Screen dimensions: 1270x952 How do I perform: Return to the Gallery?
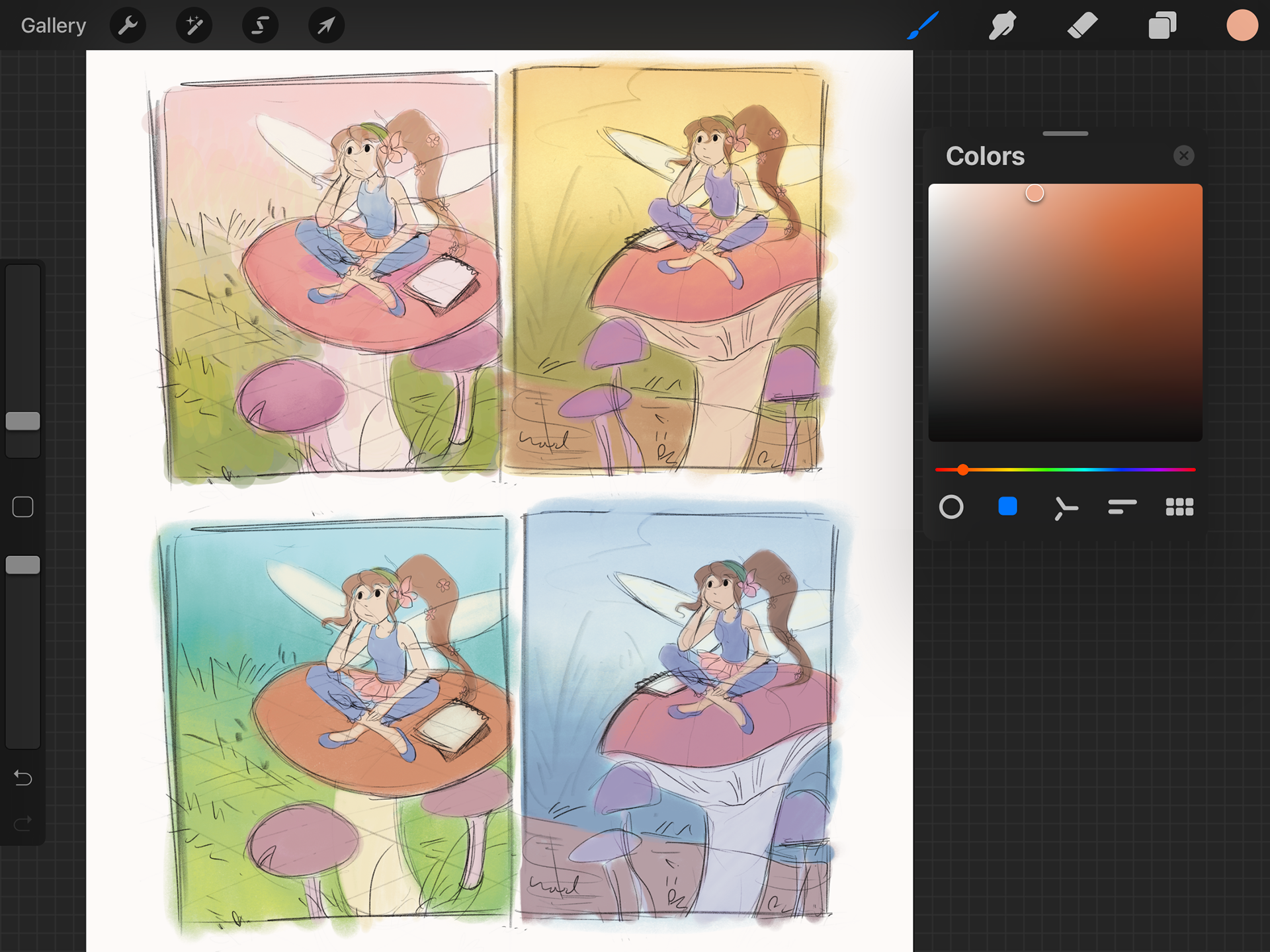click(53, 26)
